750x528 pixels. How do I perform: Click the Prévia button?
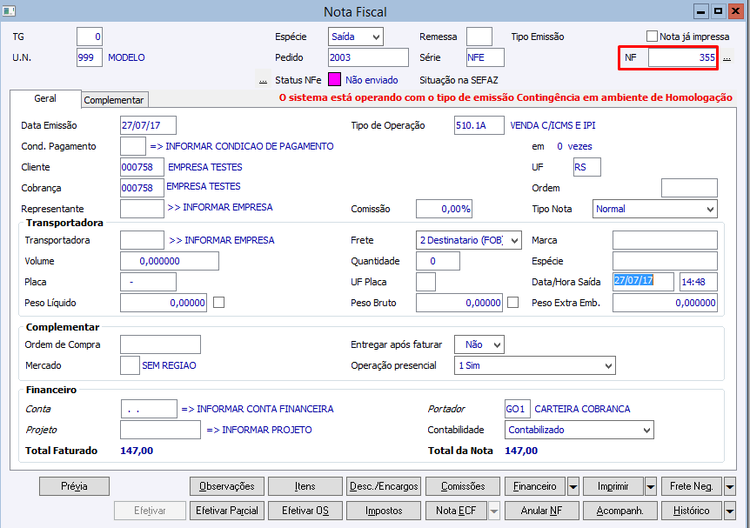[74, 486]
